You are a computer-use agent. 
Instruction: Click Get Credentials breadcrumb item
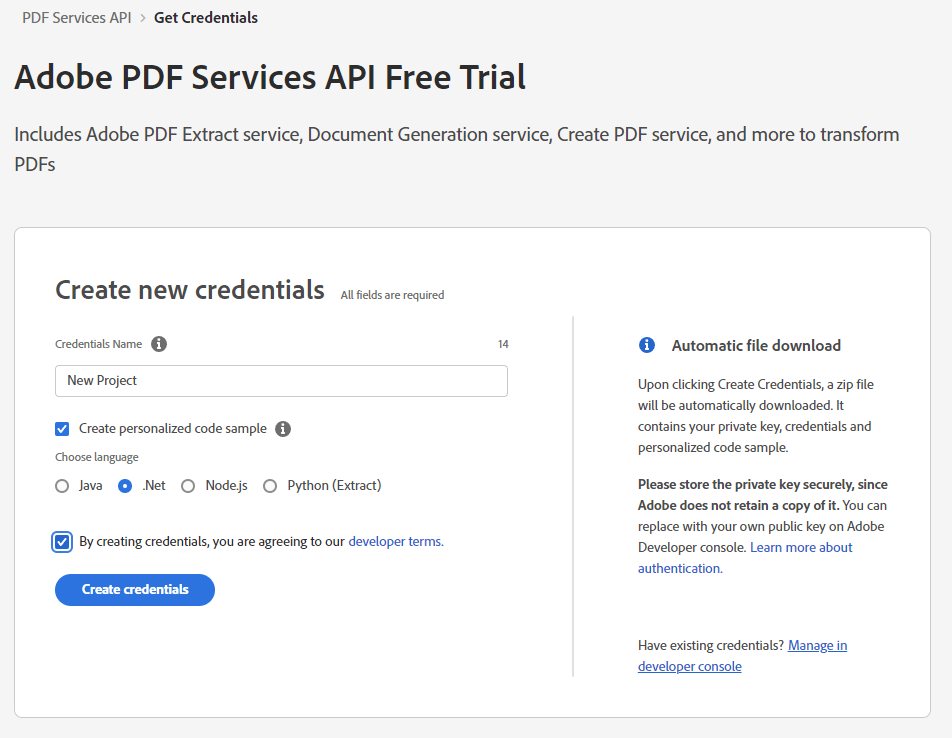(206, 18)
